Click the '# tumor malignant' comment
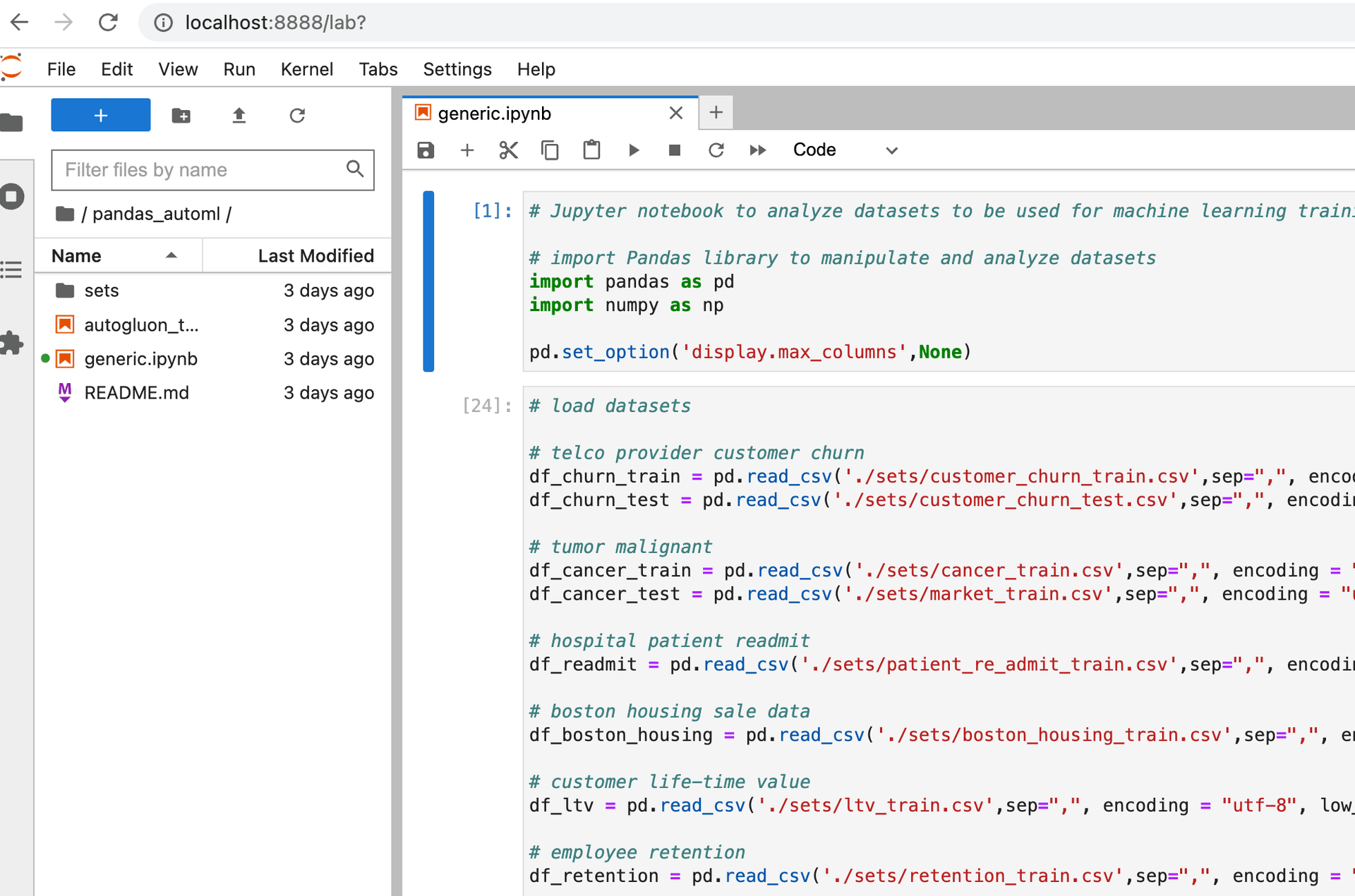 (x=621, y=547)
